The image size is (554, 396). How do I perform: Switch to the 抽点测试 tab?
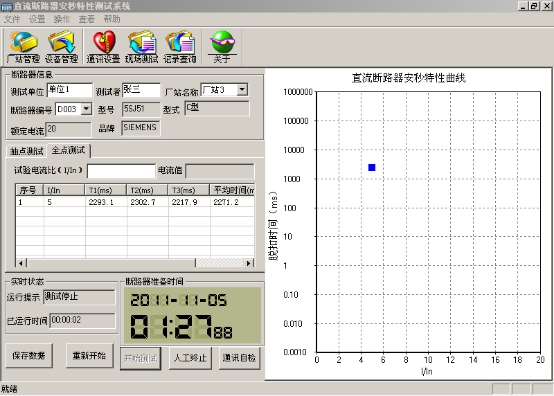pos(27,151)
